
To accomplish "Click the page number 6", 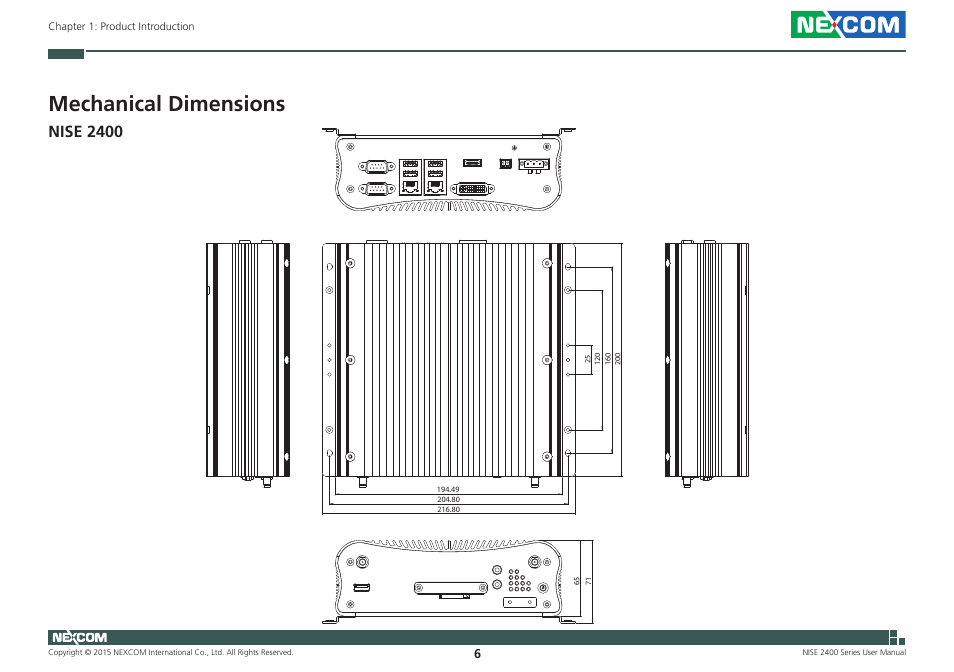I will [477, 654].
